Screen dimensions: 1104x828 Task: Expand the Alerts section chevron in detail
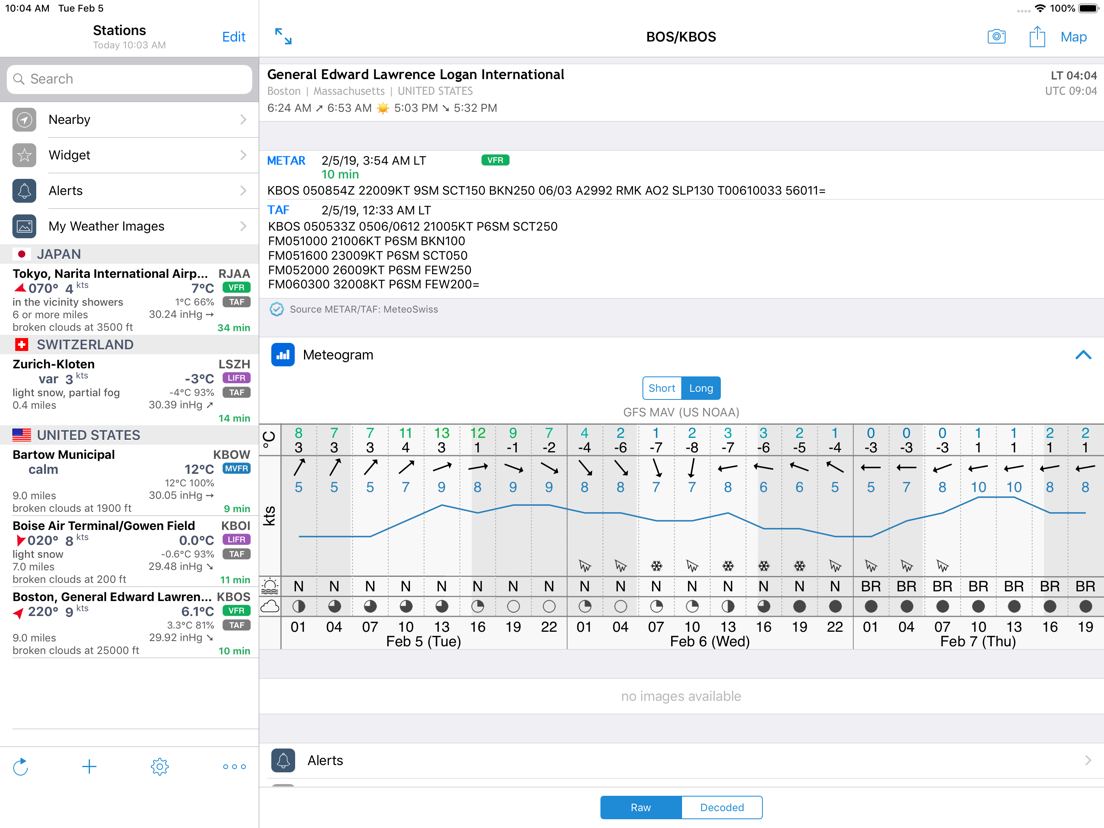tap(1088, 760)
